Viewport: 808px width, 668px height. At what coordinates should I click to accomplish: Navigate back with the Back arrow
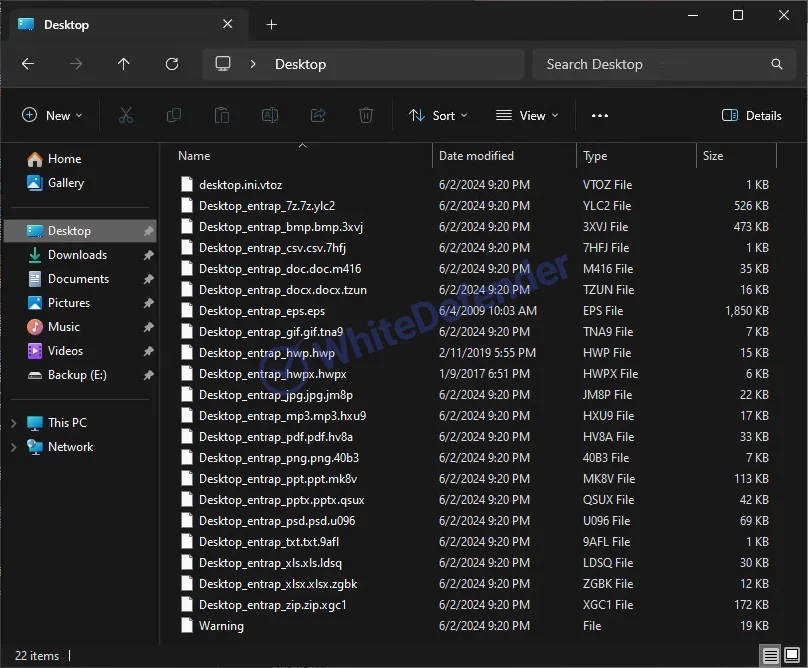point(28,64)
